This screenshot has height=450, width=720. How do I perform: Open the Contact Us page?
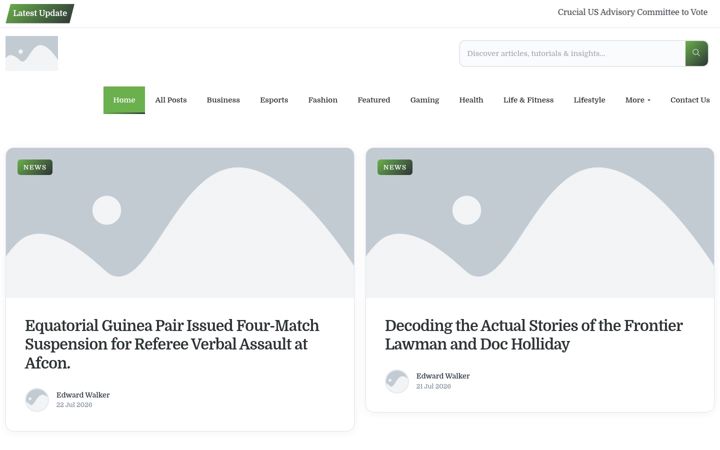690,100
